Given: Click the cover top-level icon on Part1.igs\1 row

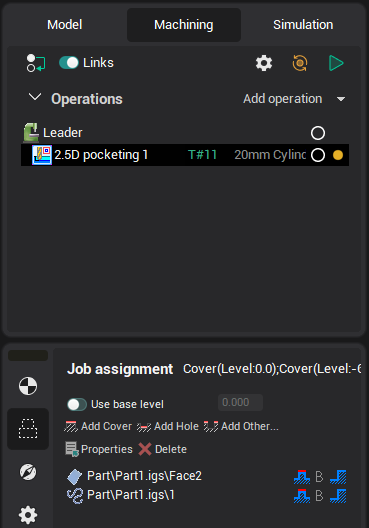Looking at the screenshot, I should click(x=302, y=496).
